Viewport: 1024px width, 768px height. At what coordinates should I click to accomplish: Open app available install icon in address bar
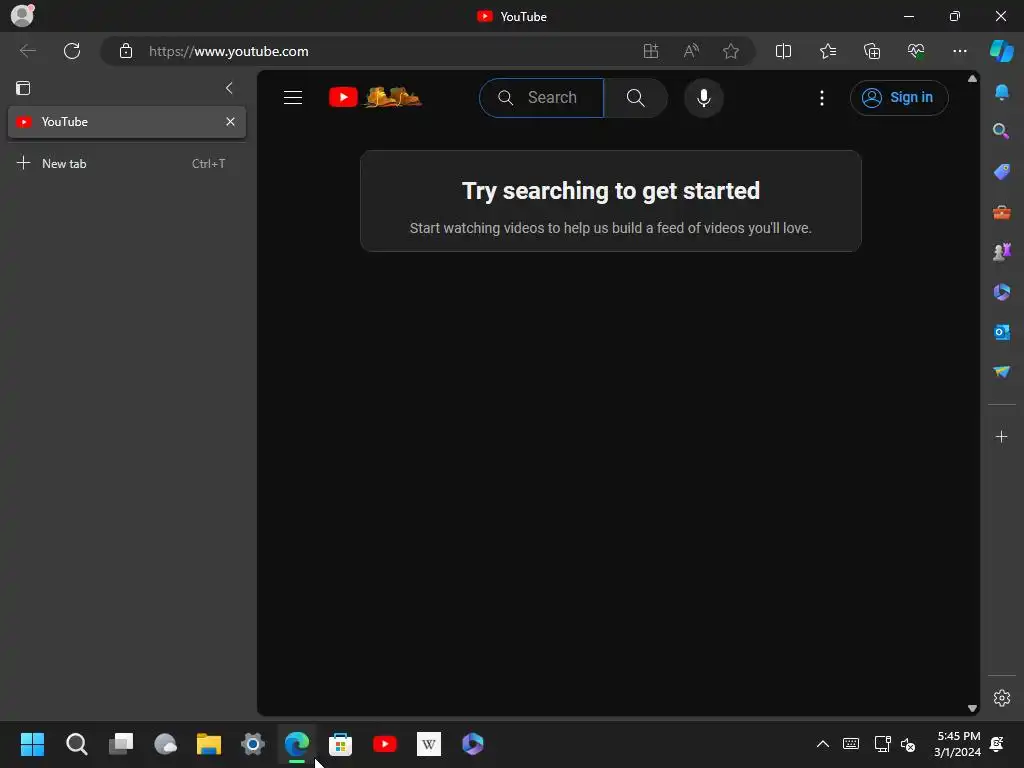650,51
